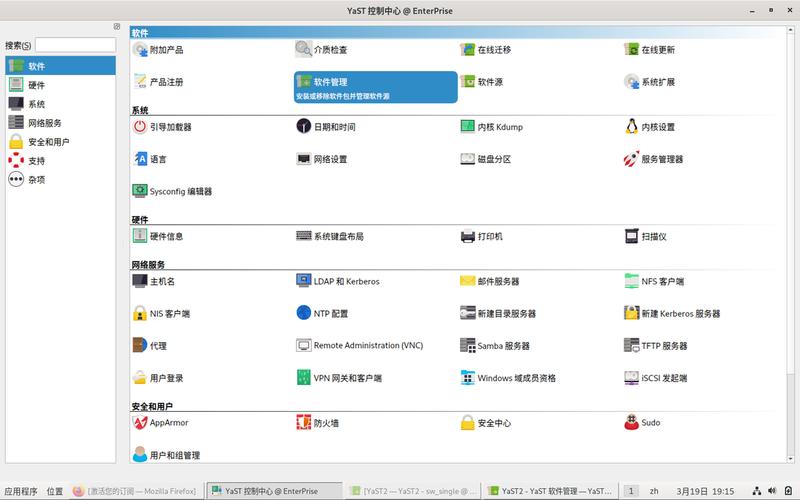Open 主机名 hostname settings
800x500 pixels.
pos(154,281)
